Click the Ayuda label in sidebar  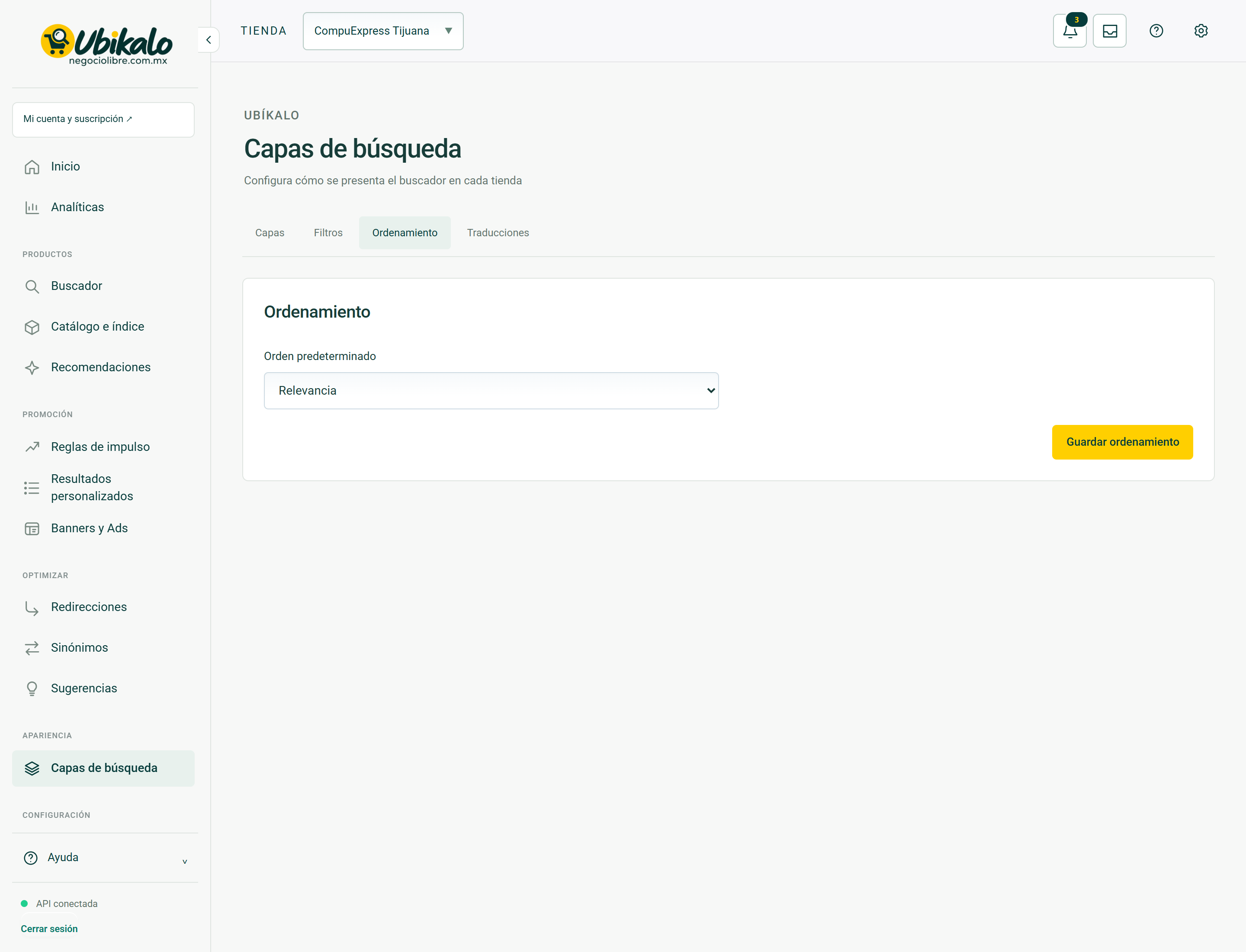[x=63, y=858]
